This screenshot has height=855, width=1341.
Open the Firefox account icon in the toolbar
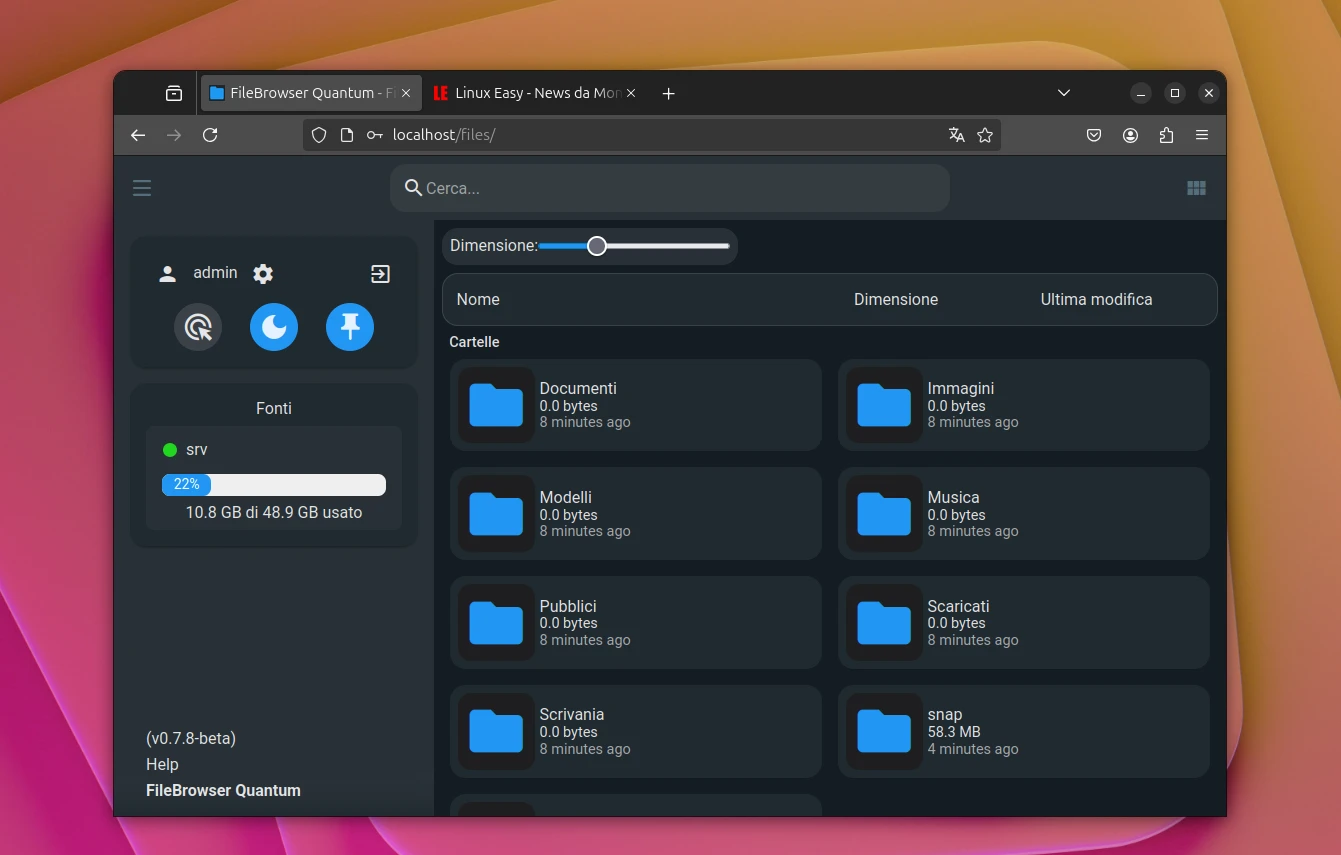(x=1130, y=134)
